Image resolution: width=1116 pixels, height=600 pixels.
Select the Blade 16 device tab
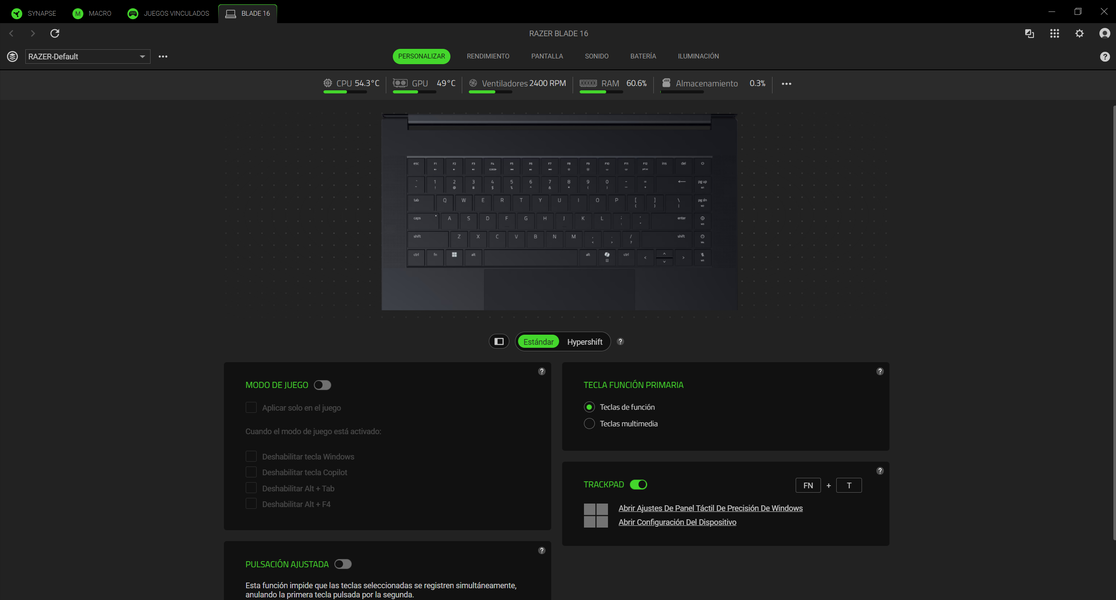coord(248,14)
